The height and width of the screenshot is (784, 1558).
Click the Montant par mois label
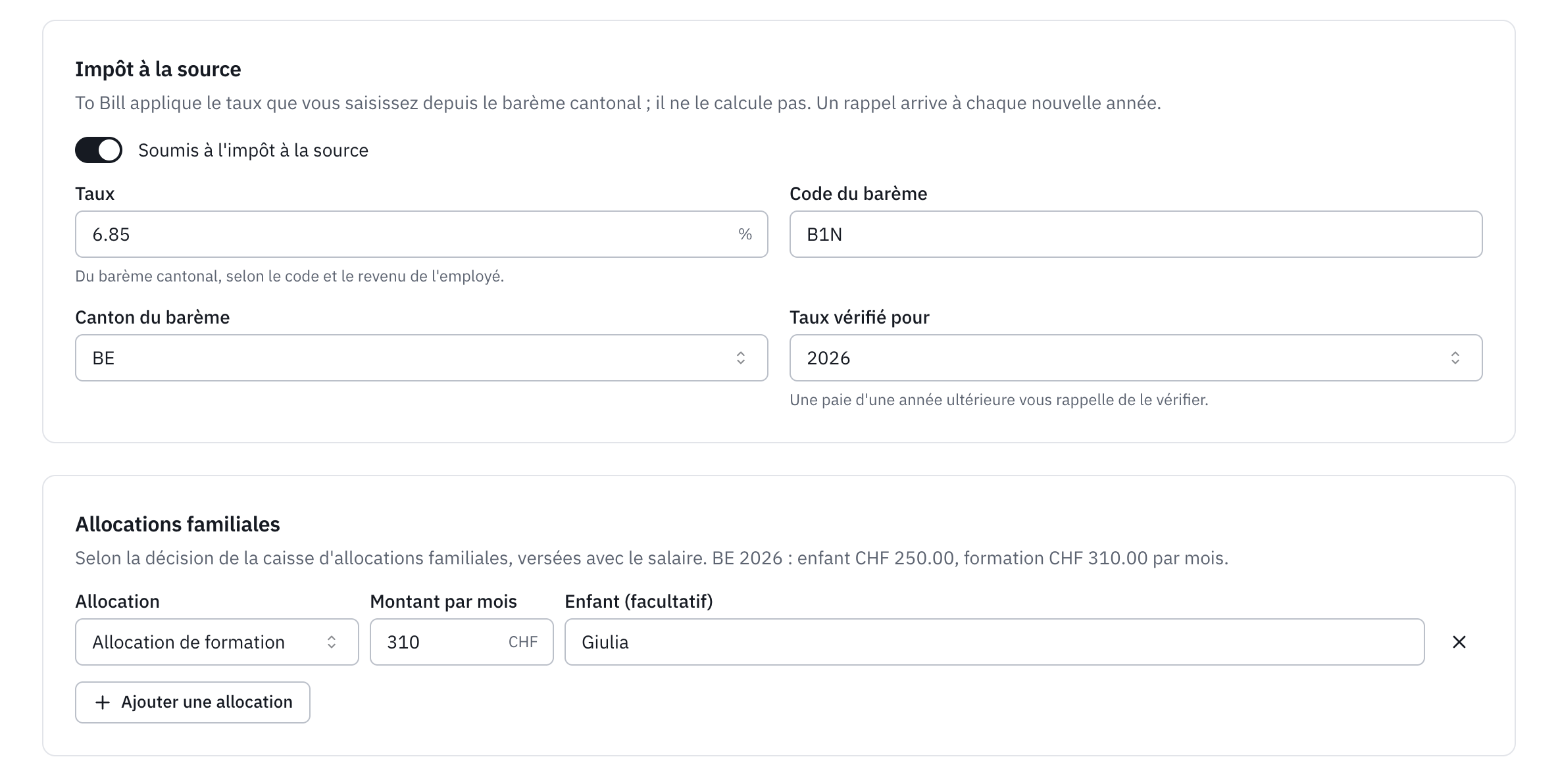pyautogui.click(x=443, y=601)
